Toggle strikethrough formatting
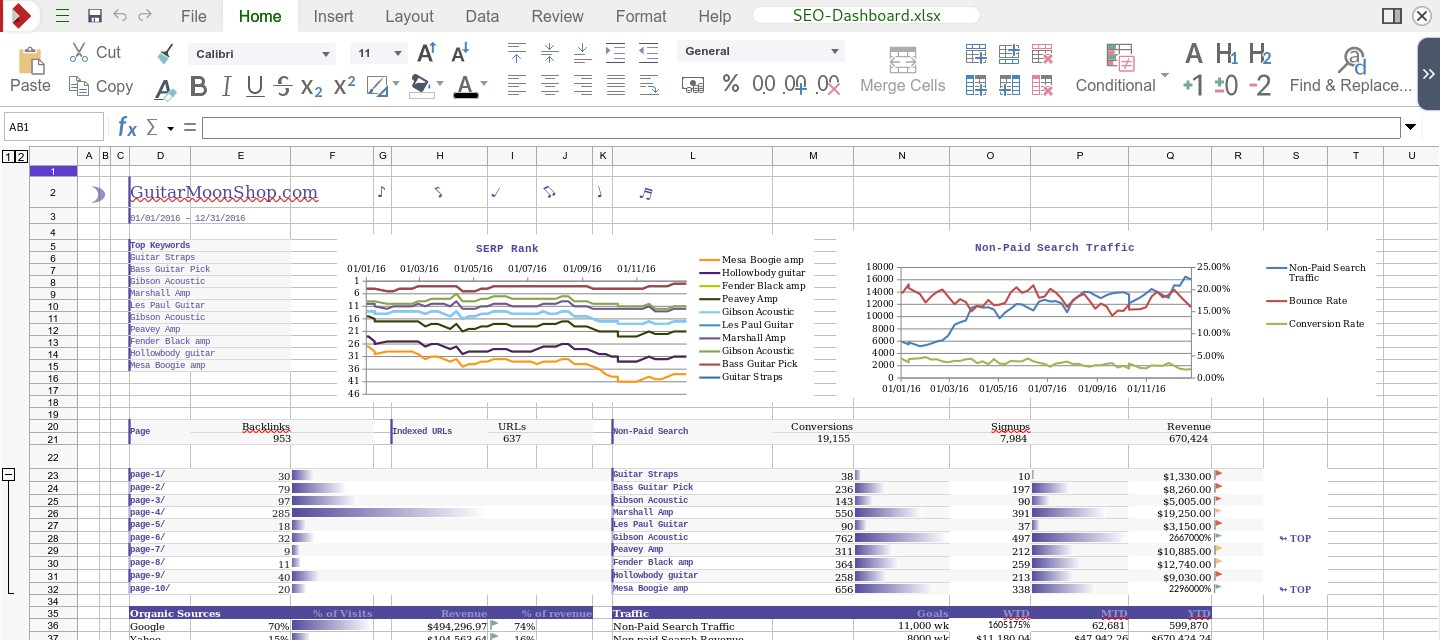 pos(283,86)
